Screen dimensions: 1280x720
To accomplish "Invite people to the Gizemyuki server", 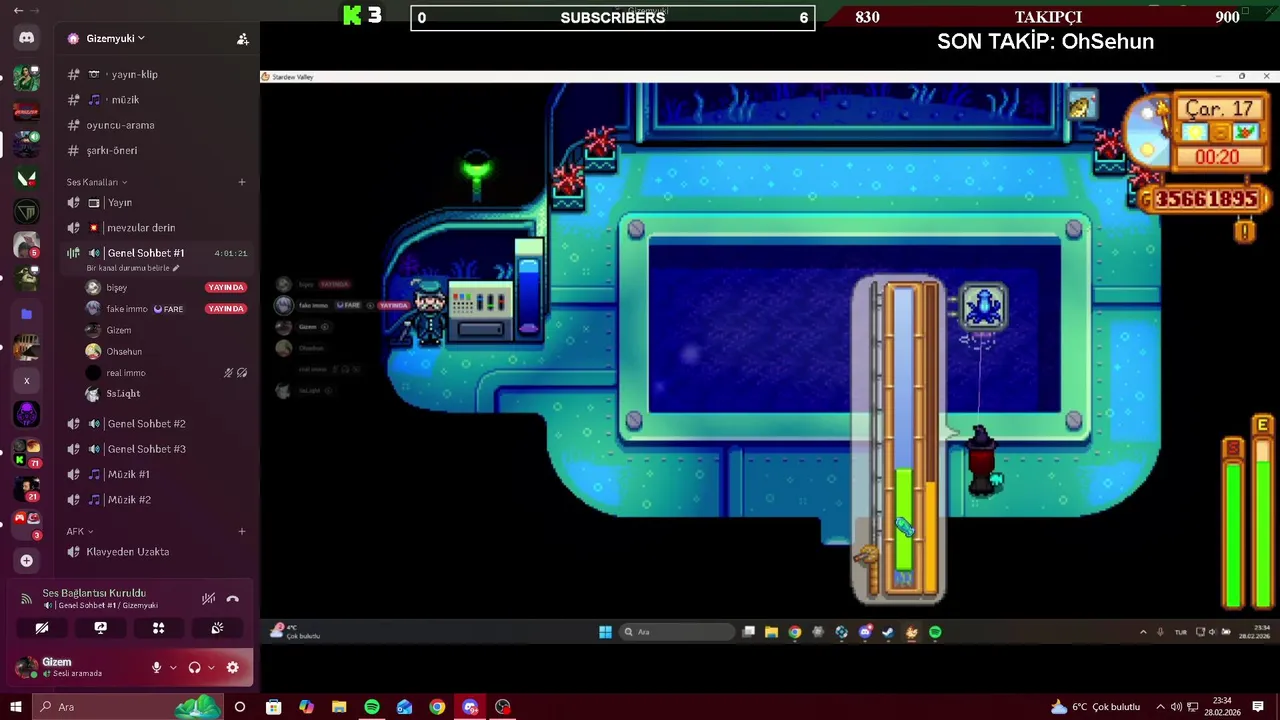I will 242,39.
